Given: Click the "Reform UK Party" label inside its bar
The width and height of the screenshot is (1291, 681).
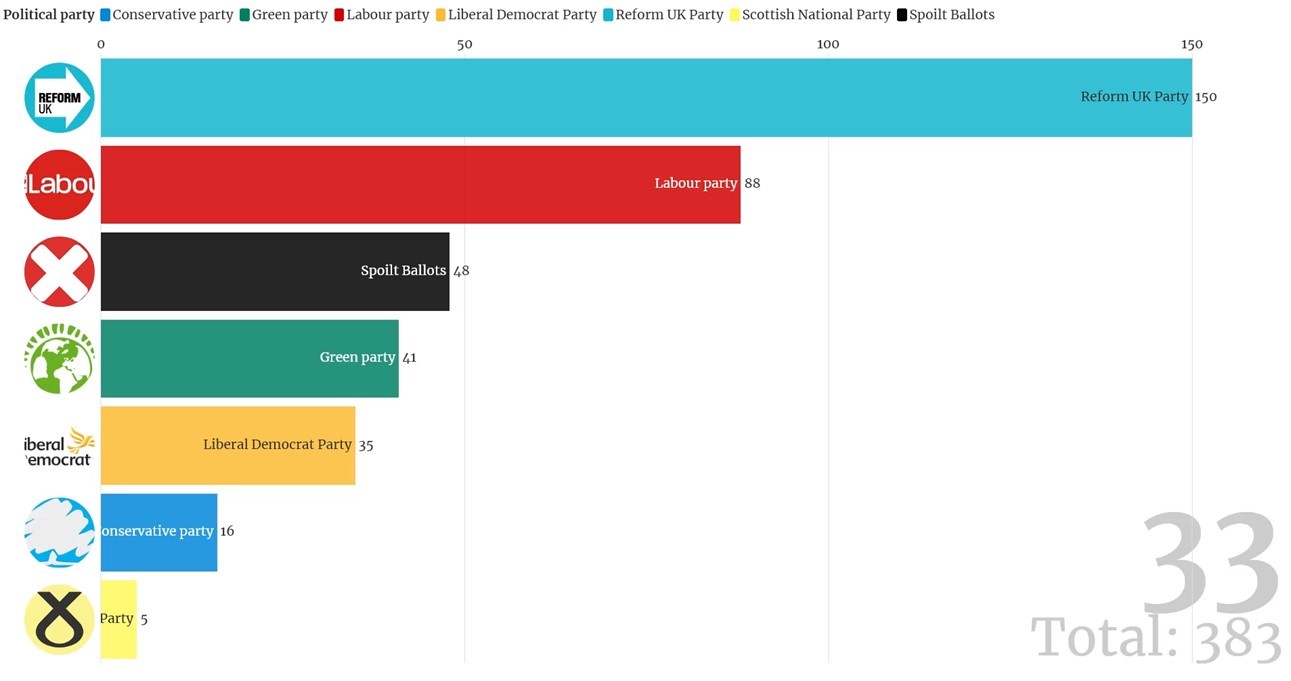Looking at the screenshot, I should coord(1134,97).
